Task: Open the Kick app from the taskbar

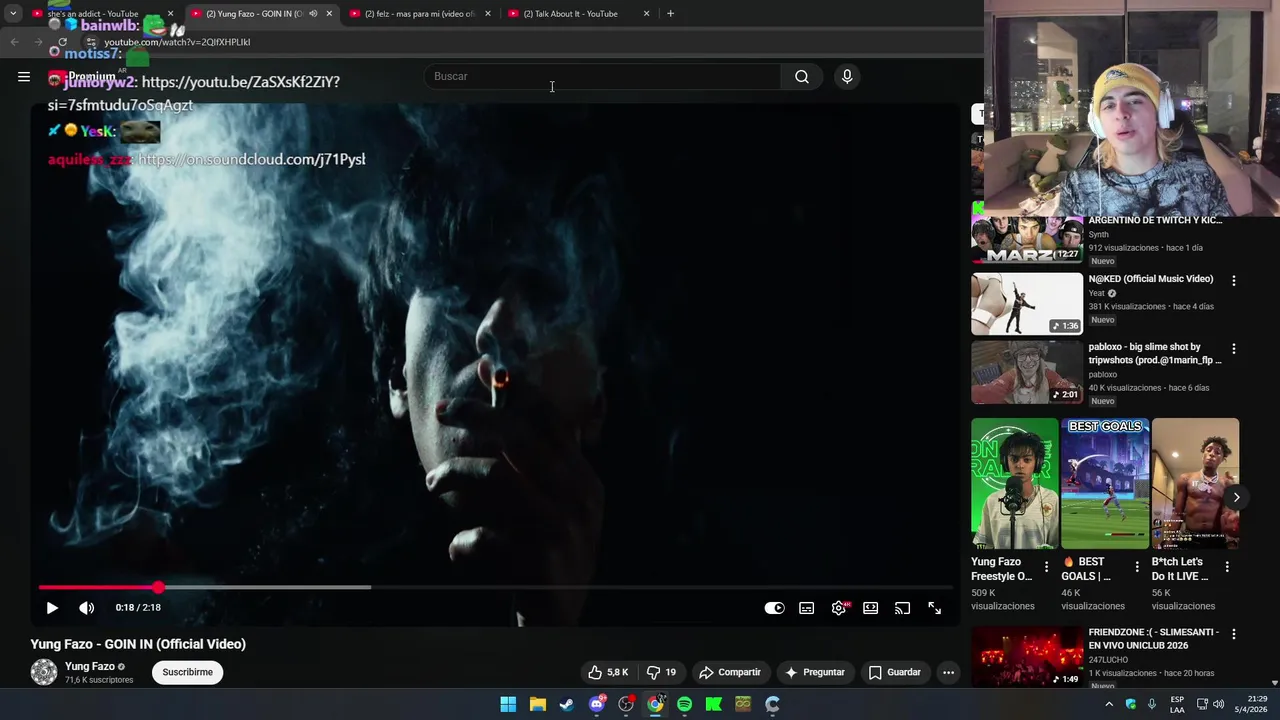Action: [714, 704]
